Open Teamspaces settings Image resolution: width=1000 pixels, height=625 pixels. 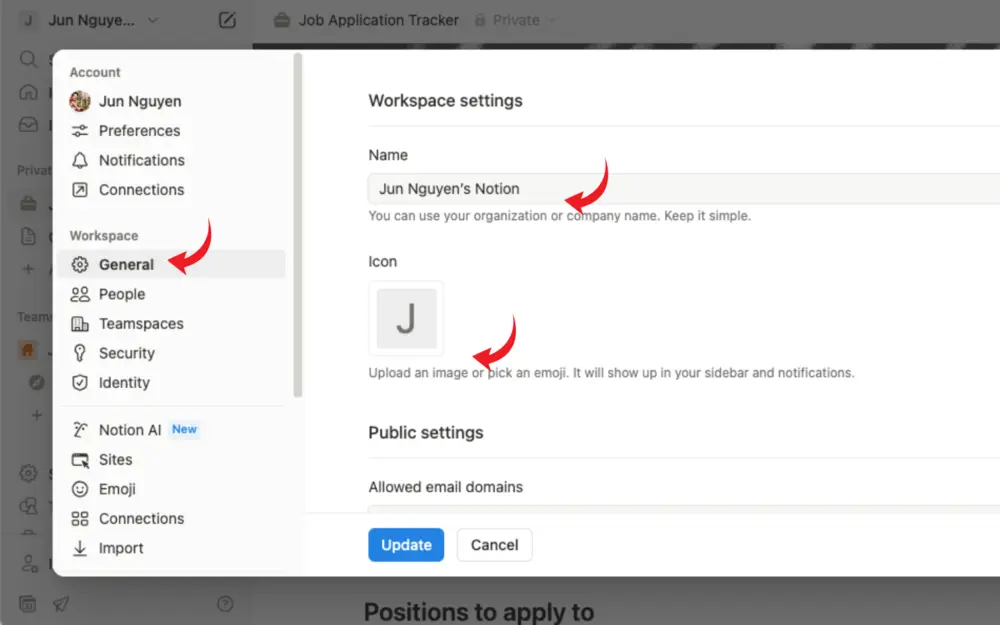pos(171,323)
